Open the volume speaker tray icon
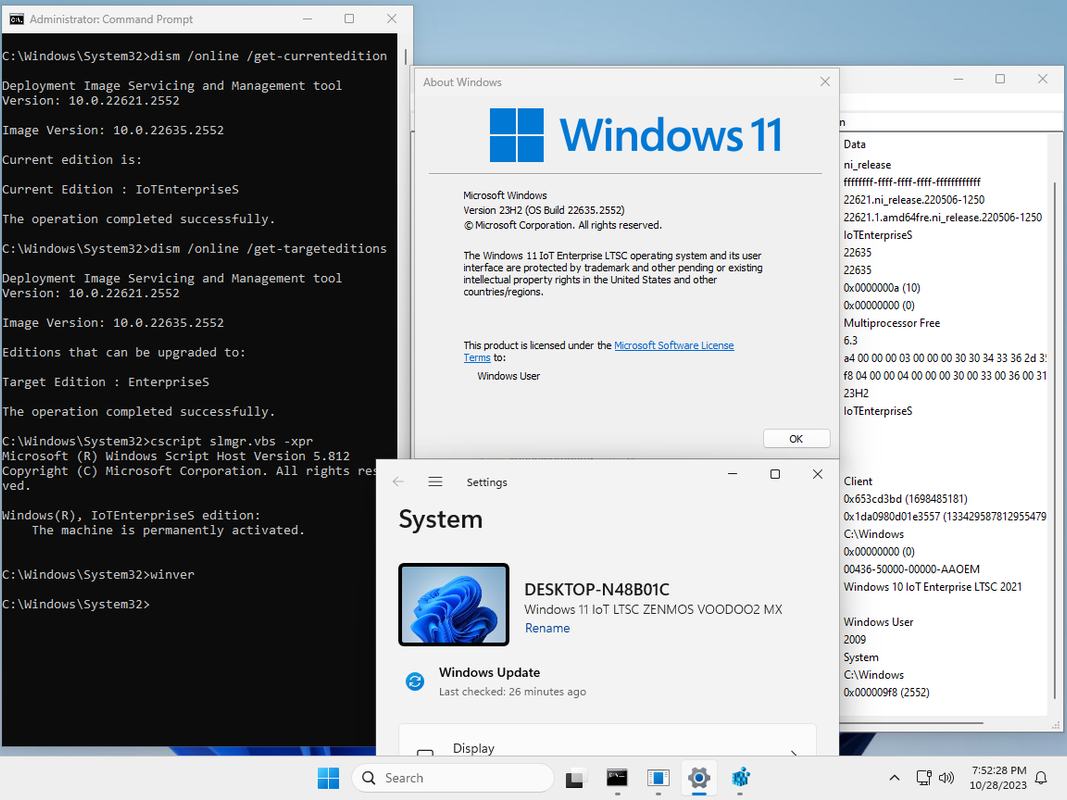This screenshot has width=1067, height=800. (946, 778)
